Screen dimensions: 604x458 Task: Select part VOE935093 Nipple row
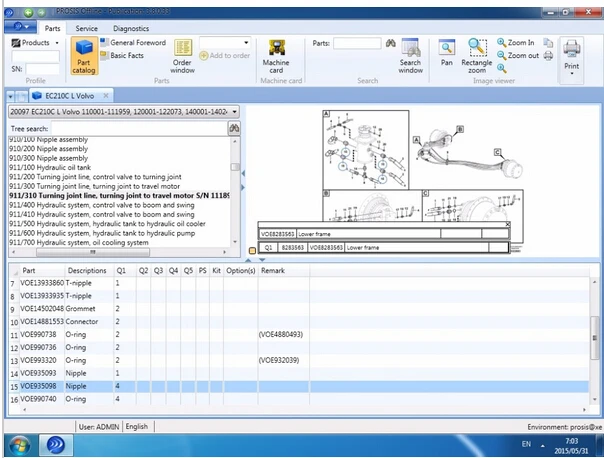click(299, 373)
